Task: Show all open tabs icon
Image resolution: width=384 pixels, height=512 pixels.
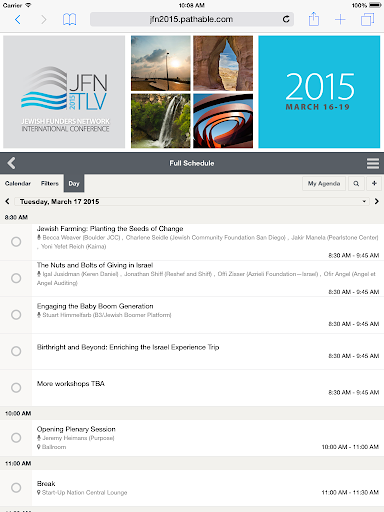Action: pyautogui.click(x=367, y=19)
